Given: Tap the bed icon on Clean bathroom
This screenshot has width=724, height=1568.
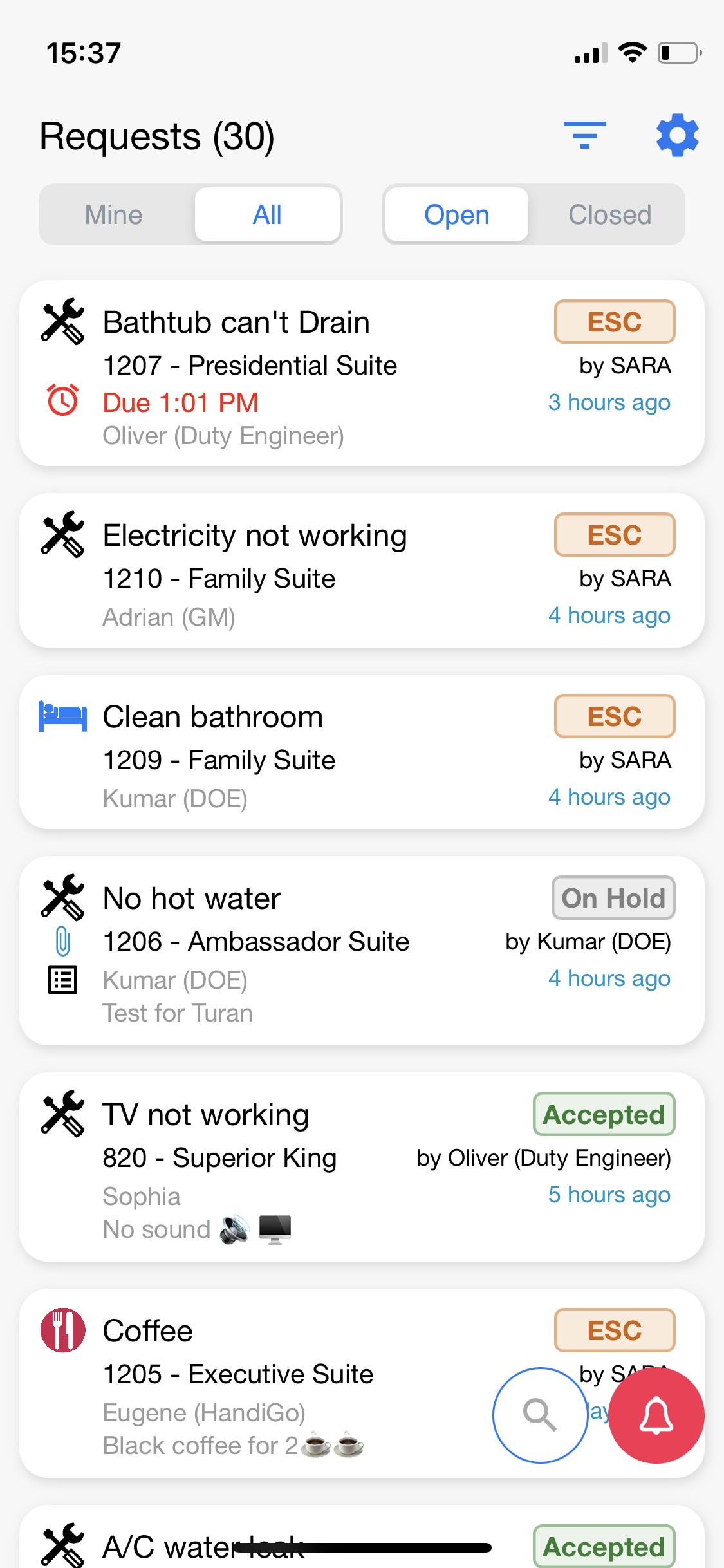Looking at the screenshot, I should pos(63,716).
